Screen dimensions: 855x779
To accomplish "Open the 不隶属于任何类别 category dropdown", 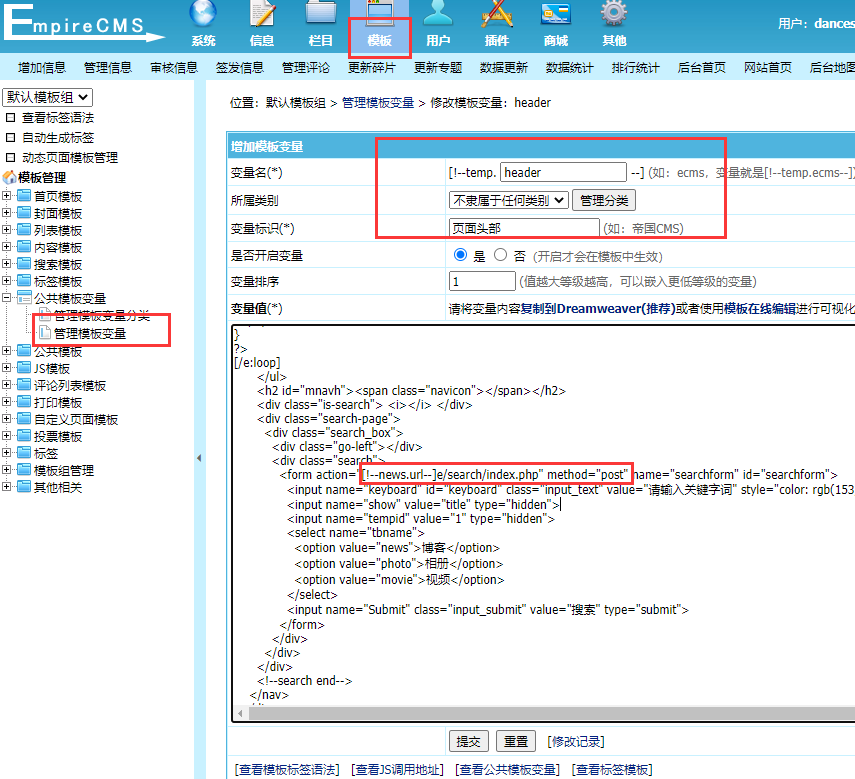I will click(508, 200).
